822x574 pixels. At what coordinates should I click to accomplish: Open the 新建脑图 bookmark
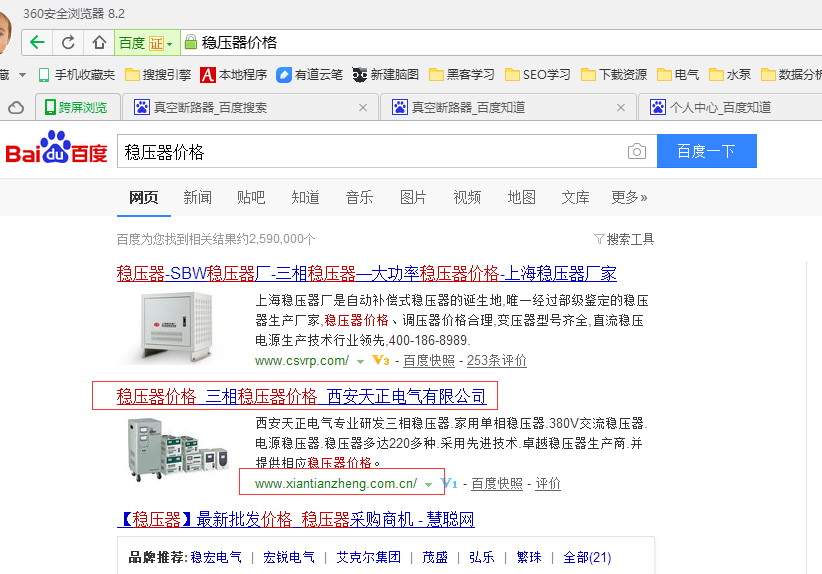tap(385, 75)
